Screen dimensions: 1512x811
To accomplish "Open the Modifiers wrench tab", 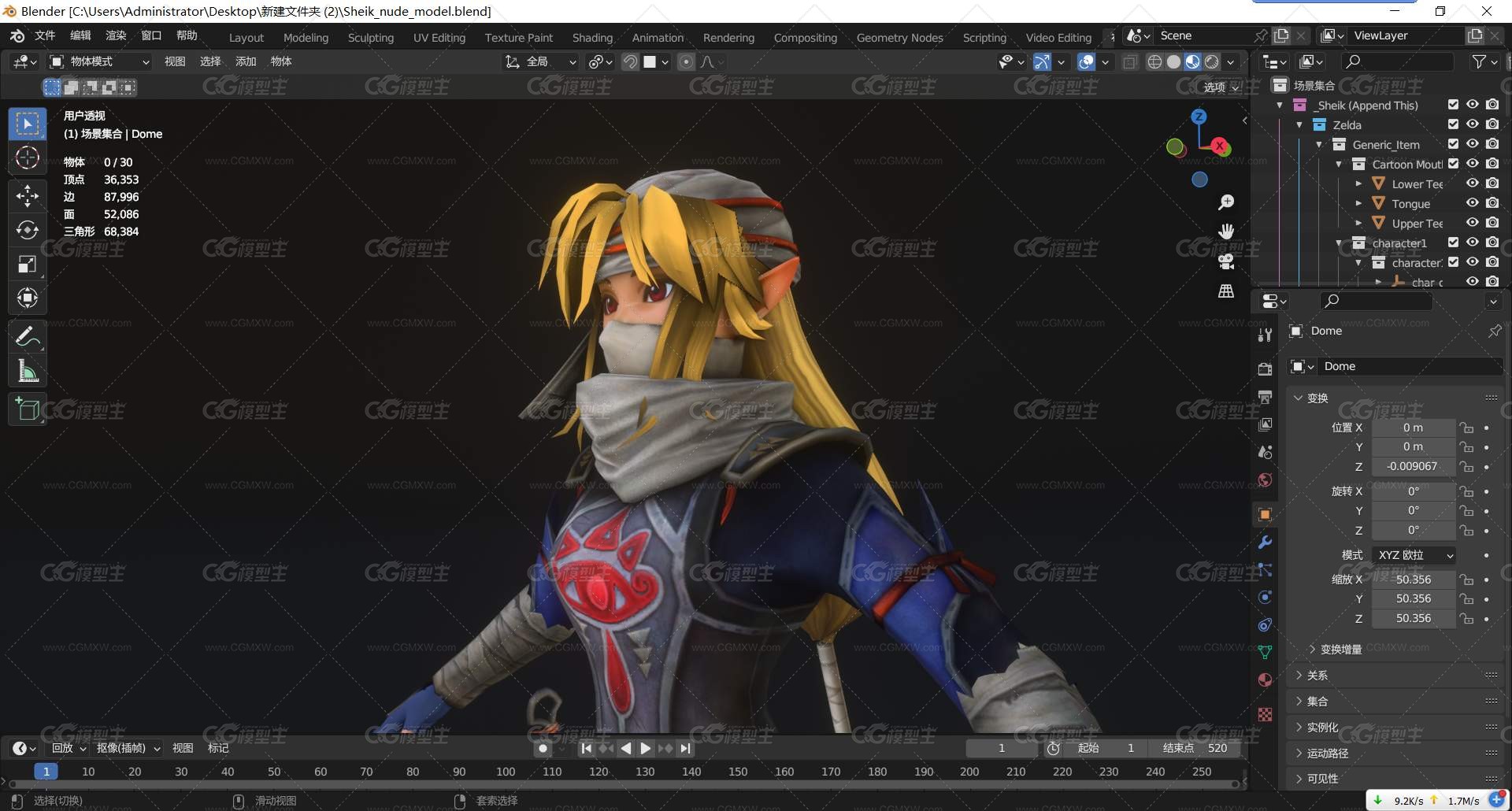I will (x=1266, y=543).
